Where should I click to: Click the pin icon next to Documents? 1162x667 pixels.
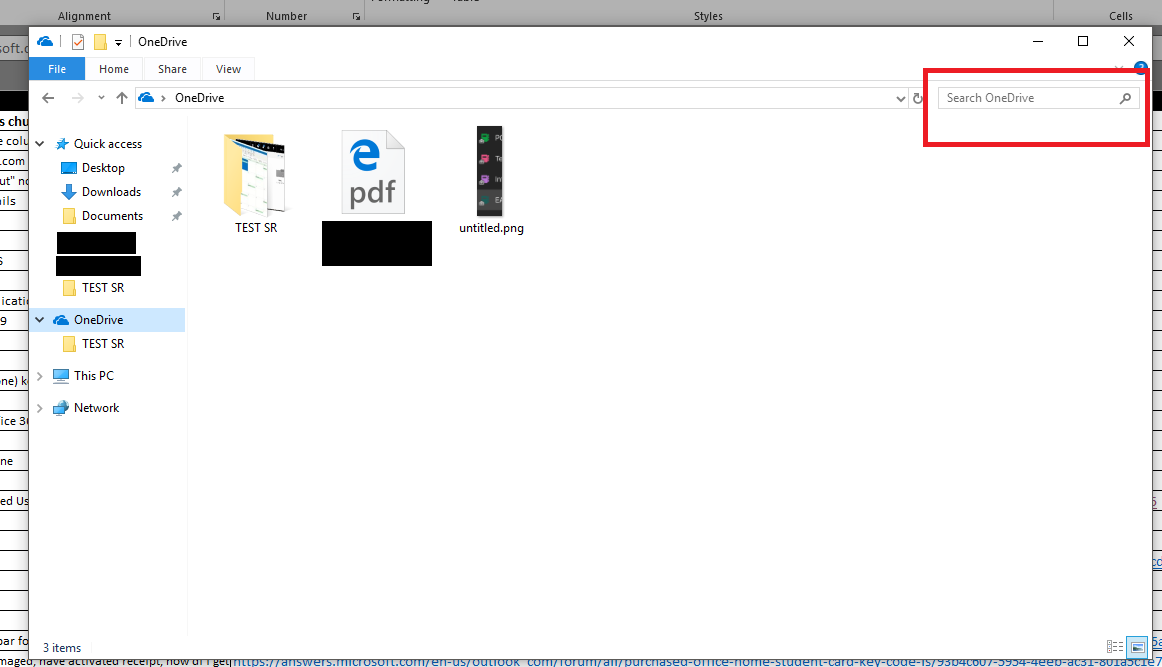[176, 216]
